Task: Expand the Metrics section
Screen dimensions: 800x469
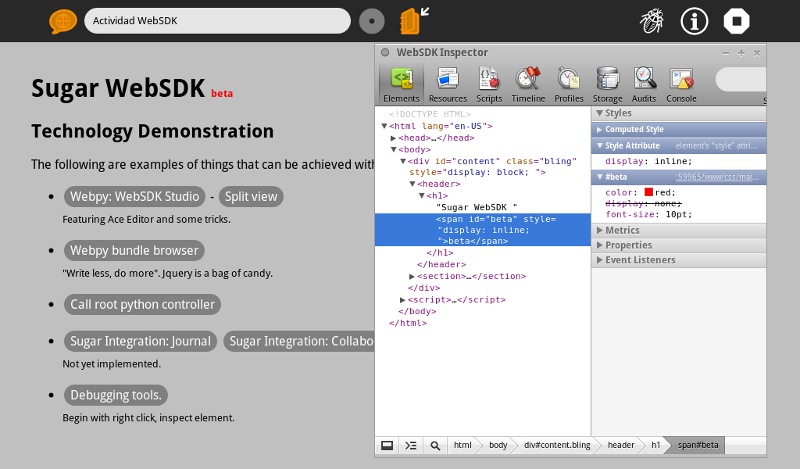Action: coord(622,230)
